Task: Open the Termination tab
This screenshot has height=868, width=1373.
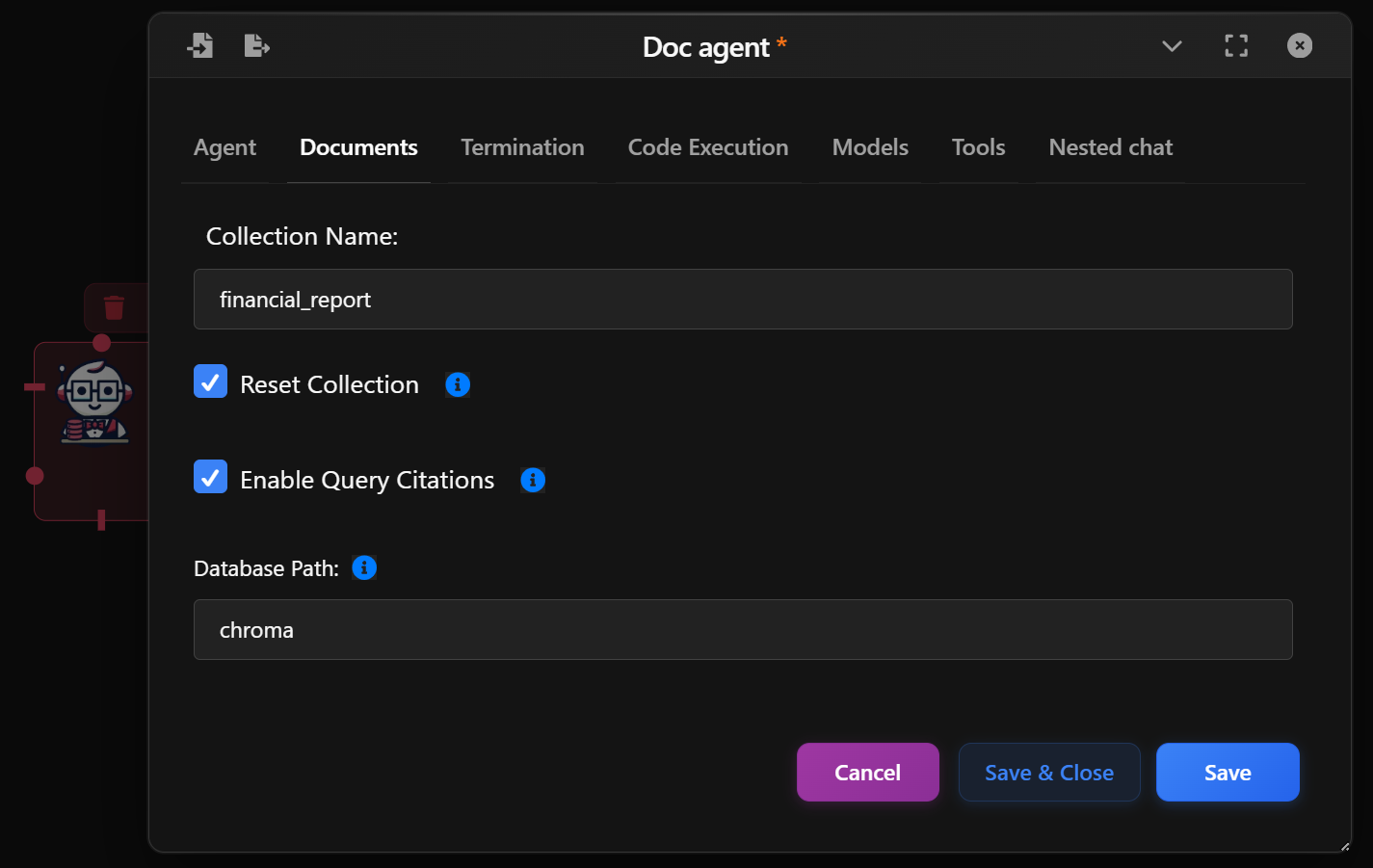Action: (522, 147)
